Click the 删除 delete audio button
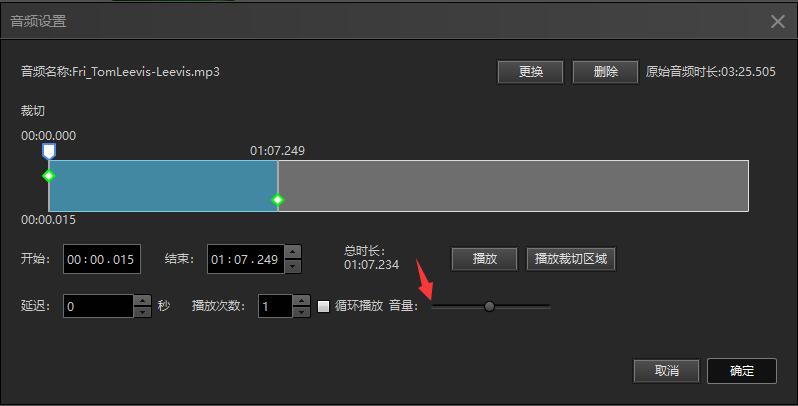798x406 pixels. click(605, 72)
